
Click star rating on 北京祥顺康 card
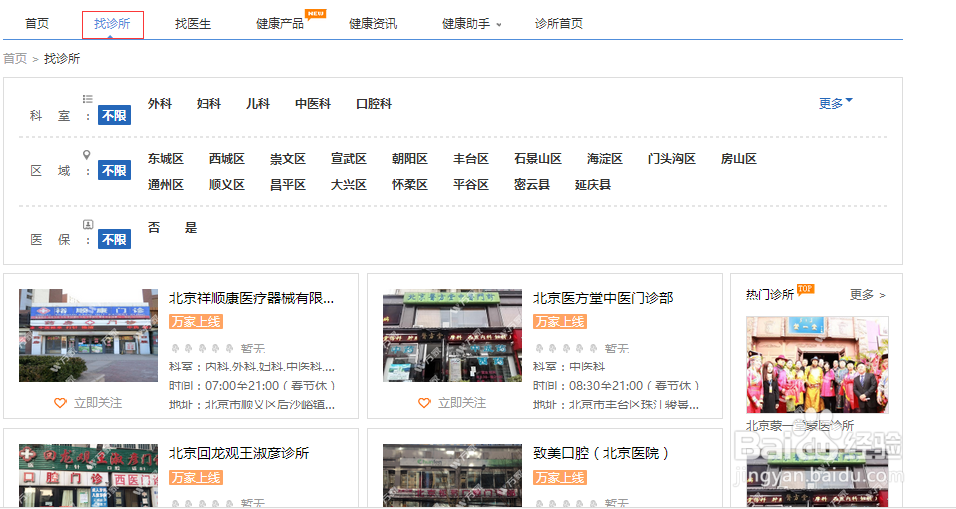202,348
